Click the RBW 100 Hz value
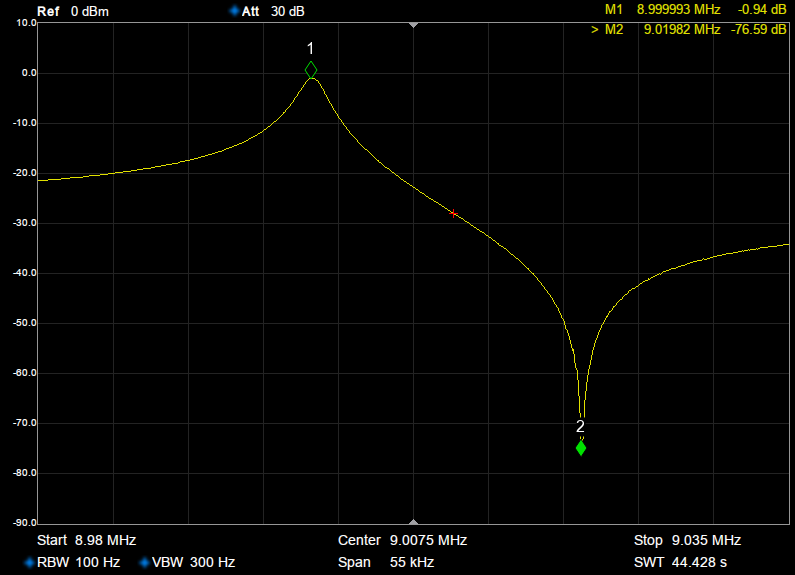Image resolution: width=795 pixels, height=575 pixels. tap(78, 563)
